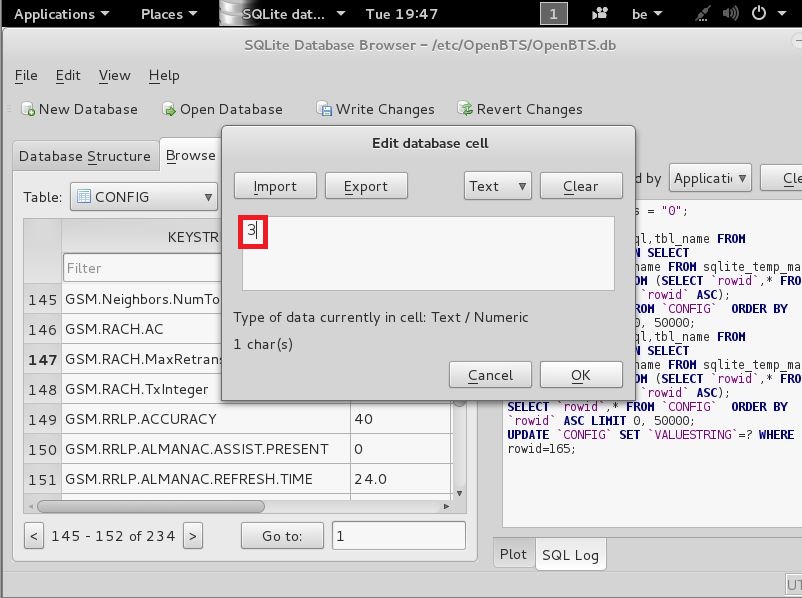Select row header 145
Image resolution: width=802 pixels, height=598 pixels.
42,299
